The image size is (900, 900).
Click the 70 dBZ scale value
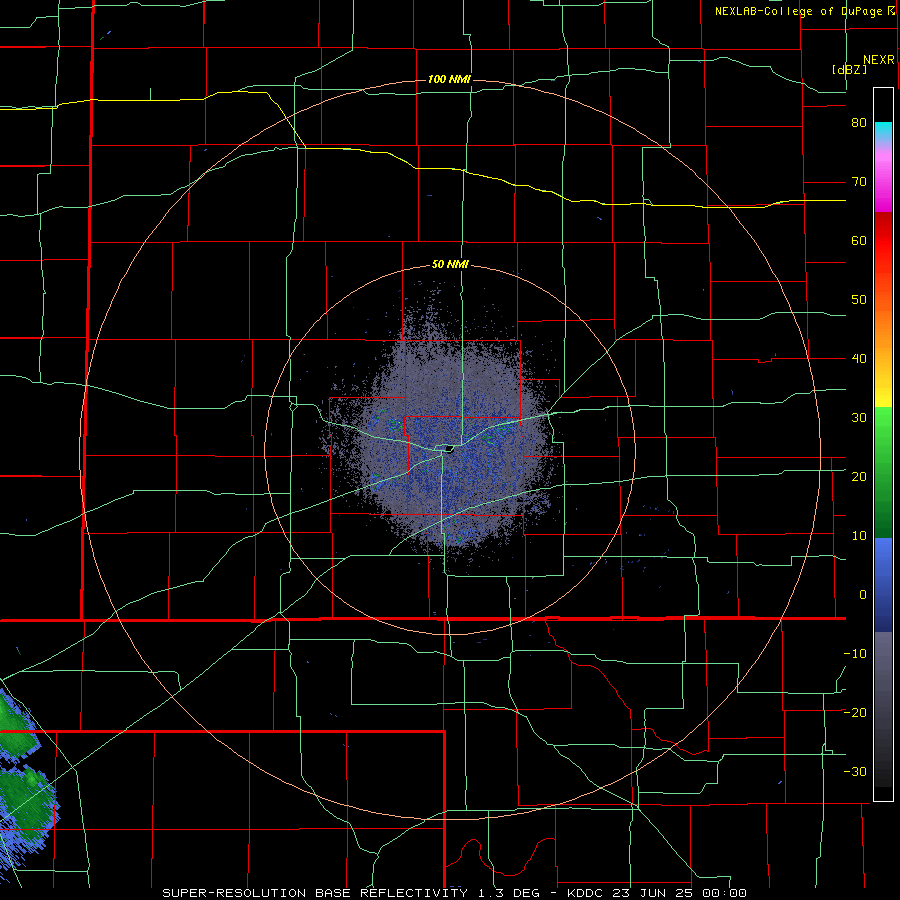click(859, 182)
